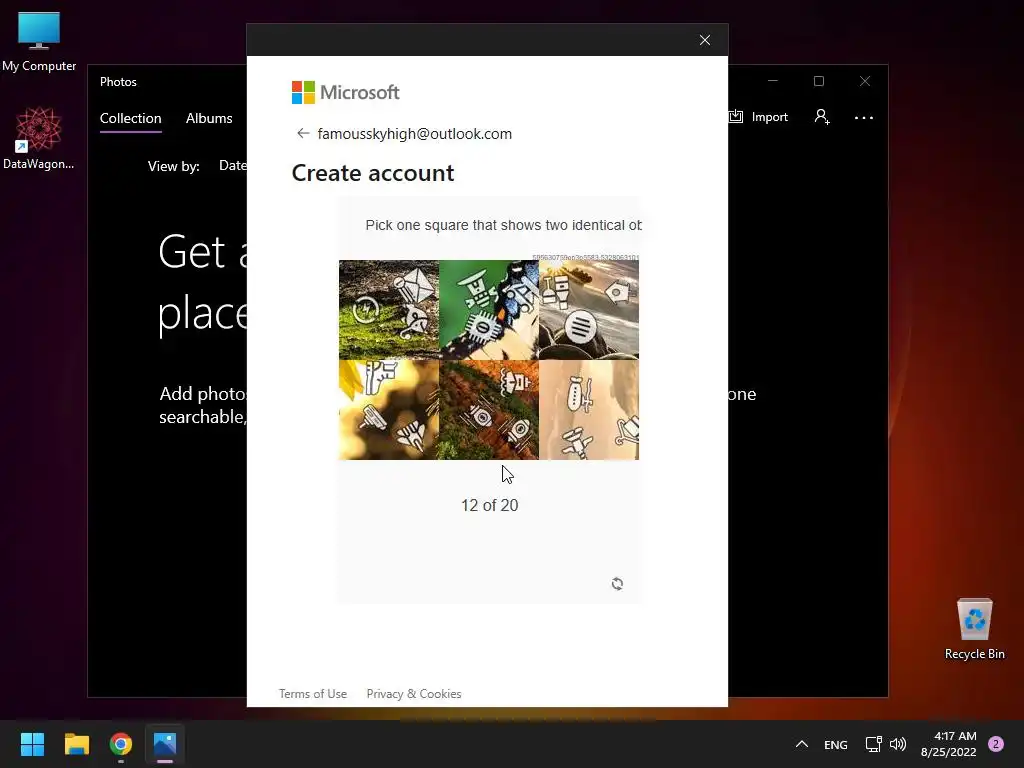The width and height of the screenshot is (1024, 768).
Task: Switch to Albums tab in Photos
Action: 209,118
